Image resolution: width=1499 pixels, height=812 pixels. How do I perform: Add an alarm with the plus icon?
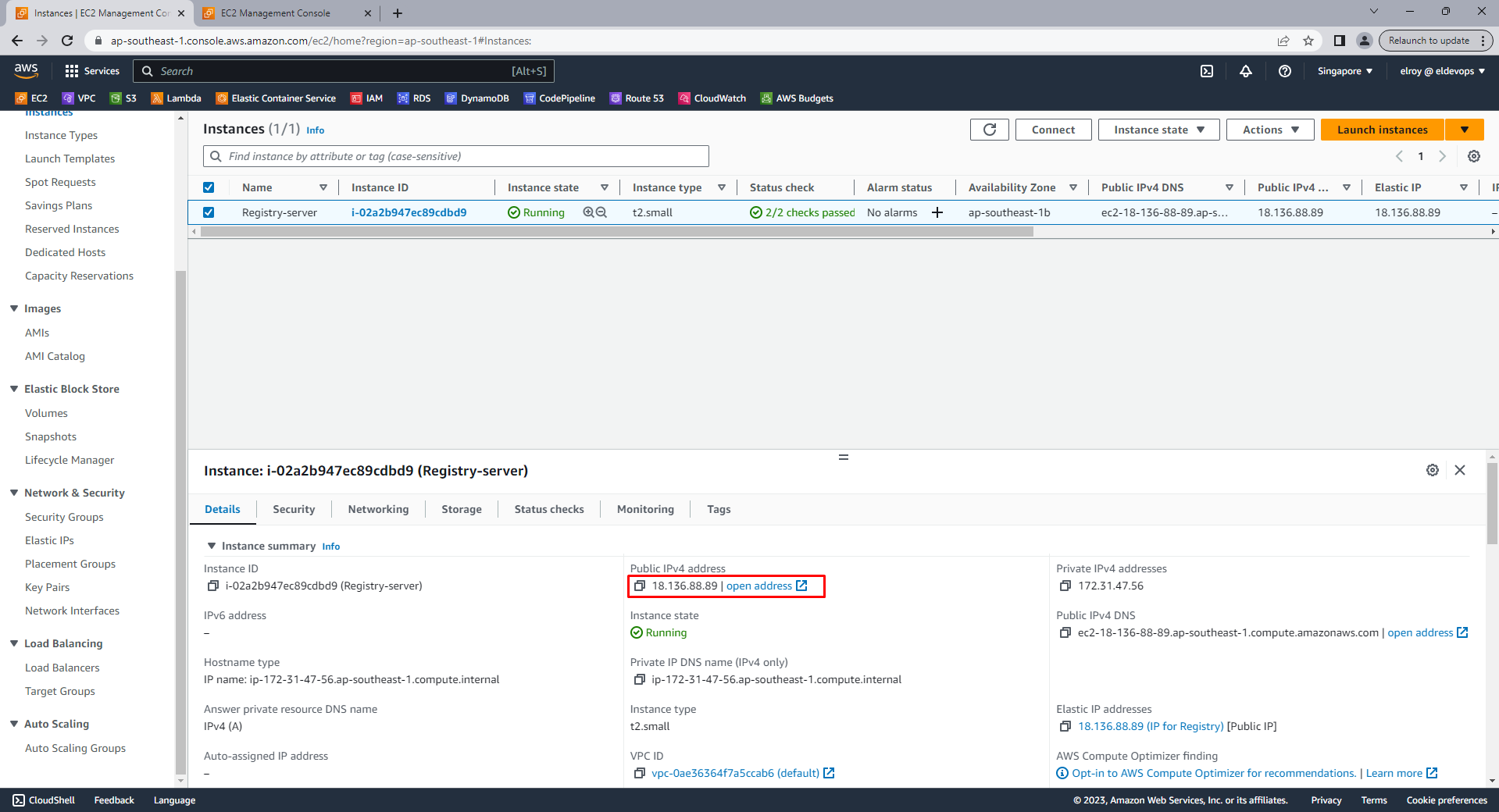[937, 212]
